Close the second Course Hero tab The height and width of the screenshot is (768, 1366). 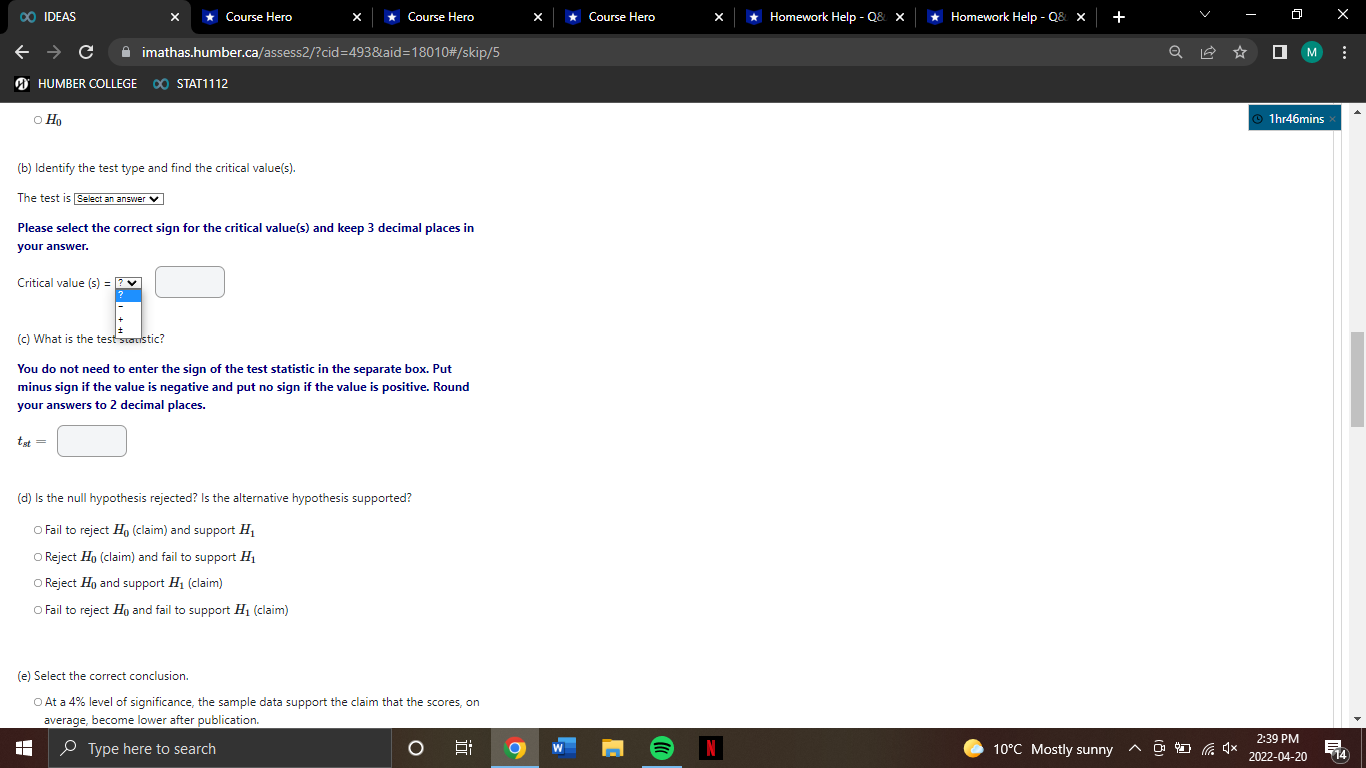click(x=538, y=17)
